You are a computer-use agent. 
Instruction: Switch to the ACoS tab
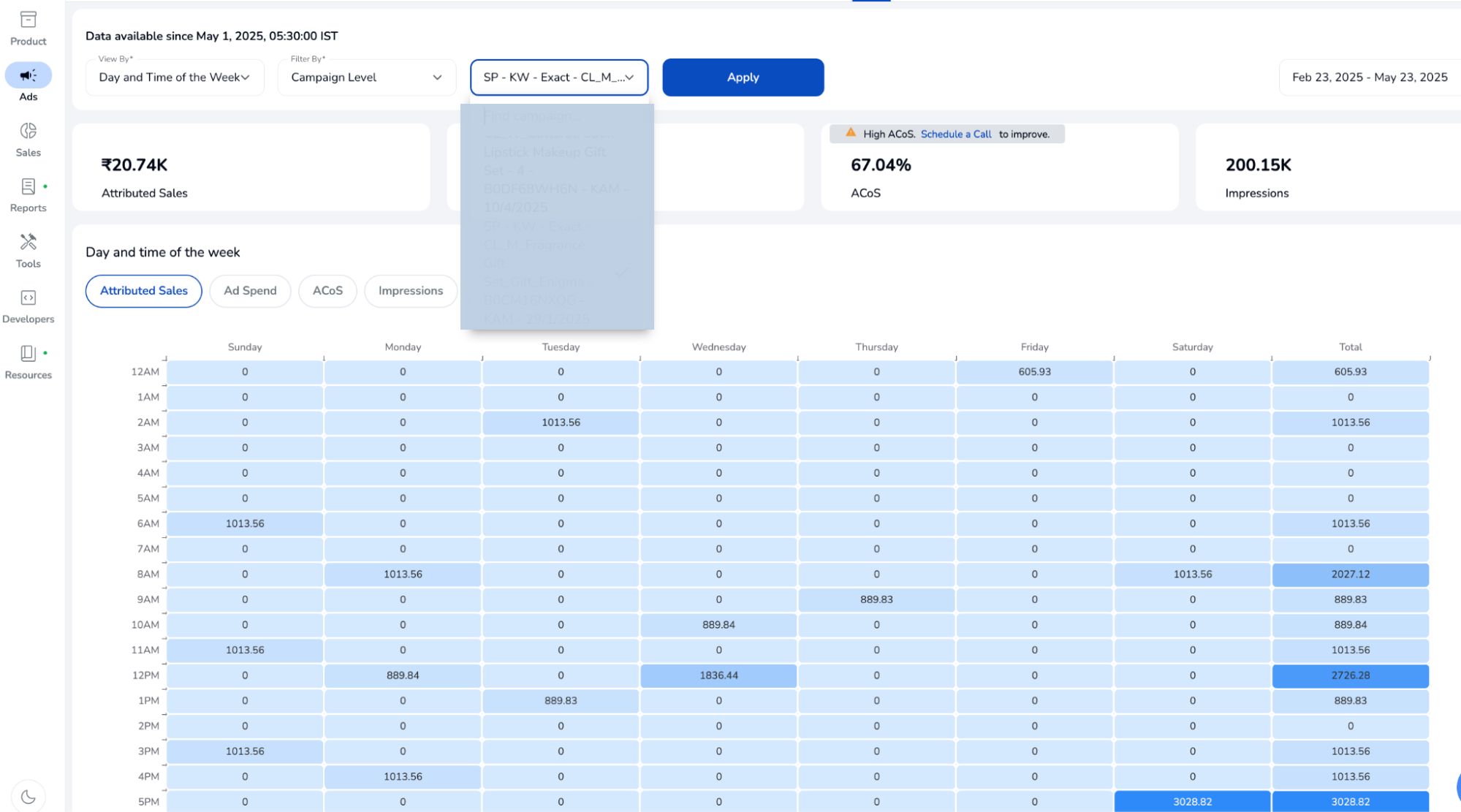tap(327, 291)
